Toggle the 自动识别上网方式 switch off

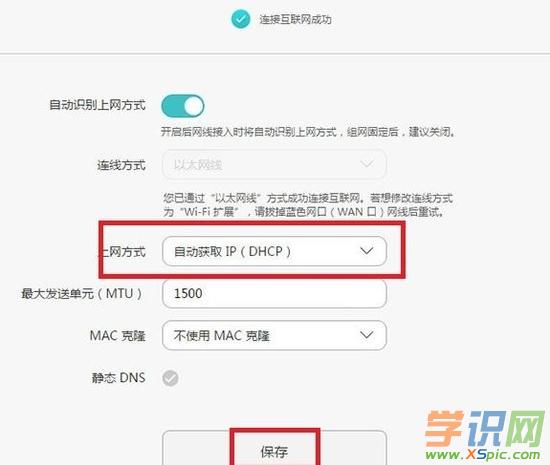183,106
